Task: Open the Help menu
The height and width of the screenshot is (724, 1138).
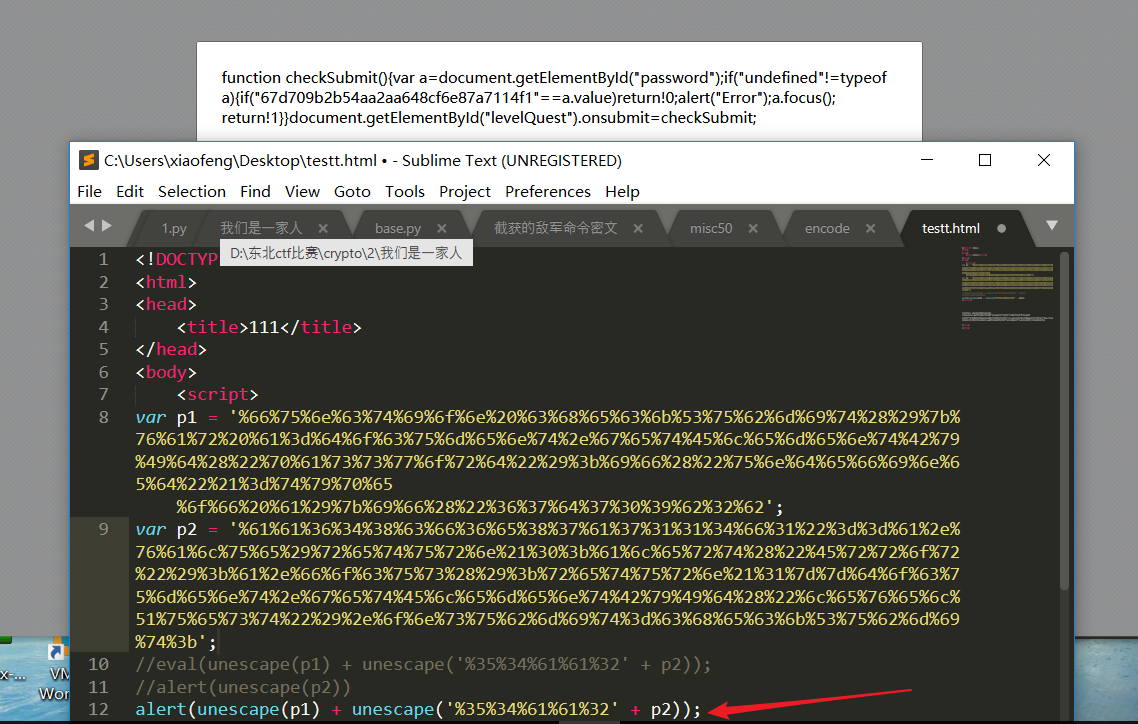Action: point(622,192)
